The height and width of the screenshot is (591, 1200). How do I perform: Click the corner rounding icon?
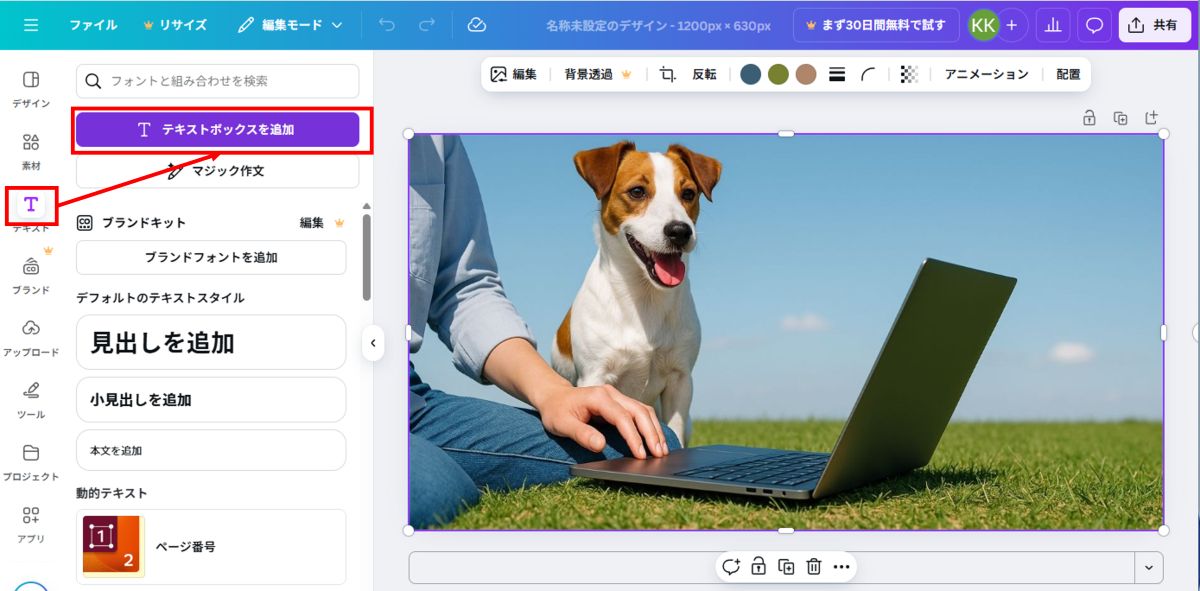coord(869,74)
